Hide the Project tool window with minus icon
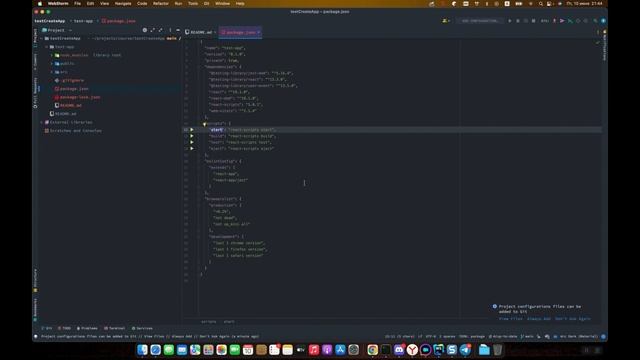640x360 pixels. coord(178,30)
